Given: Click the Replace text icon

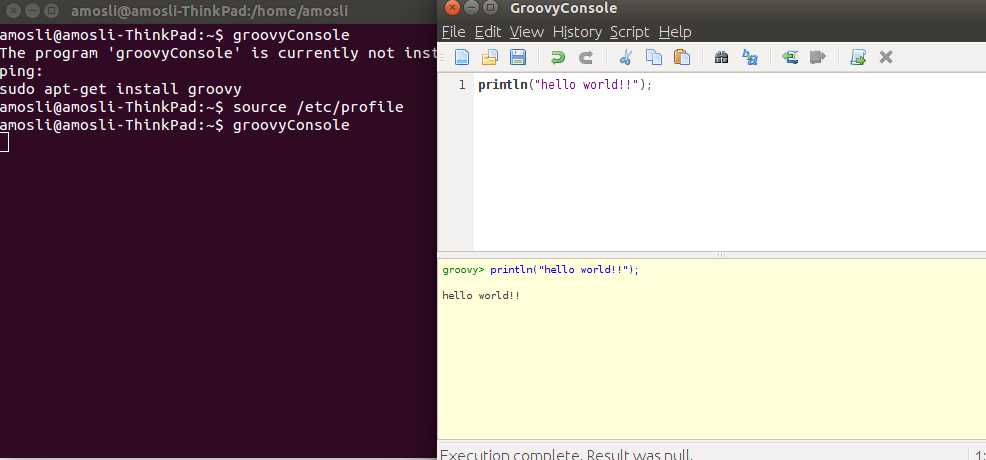Looking at the screenshot, I should pyautogui.click(x=750, y=57).
